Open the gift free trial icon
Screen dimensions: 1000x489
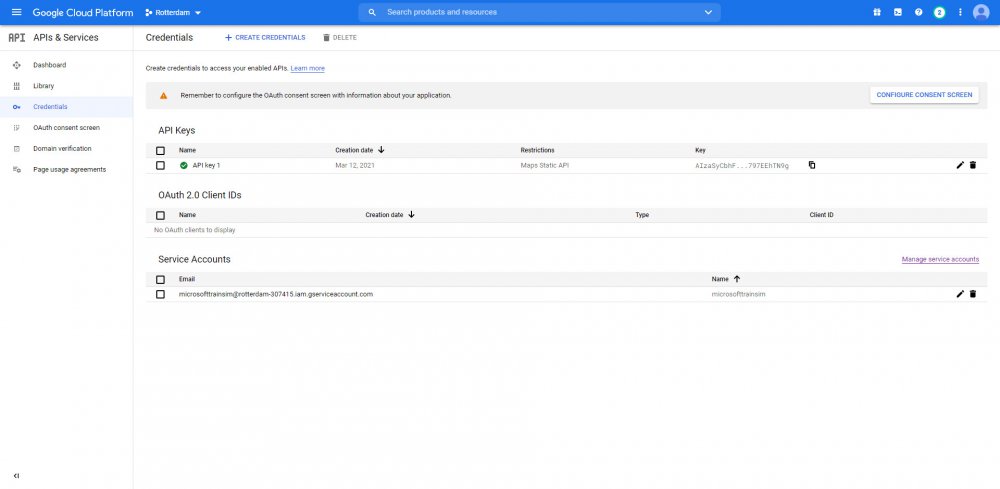tap(876, 12)
